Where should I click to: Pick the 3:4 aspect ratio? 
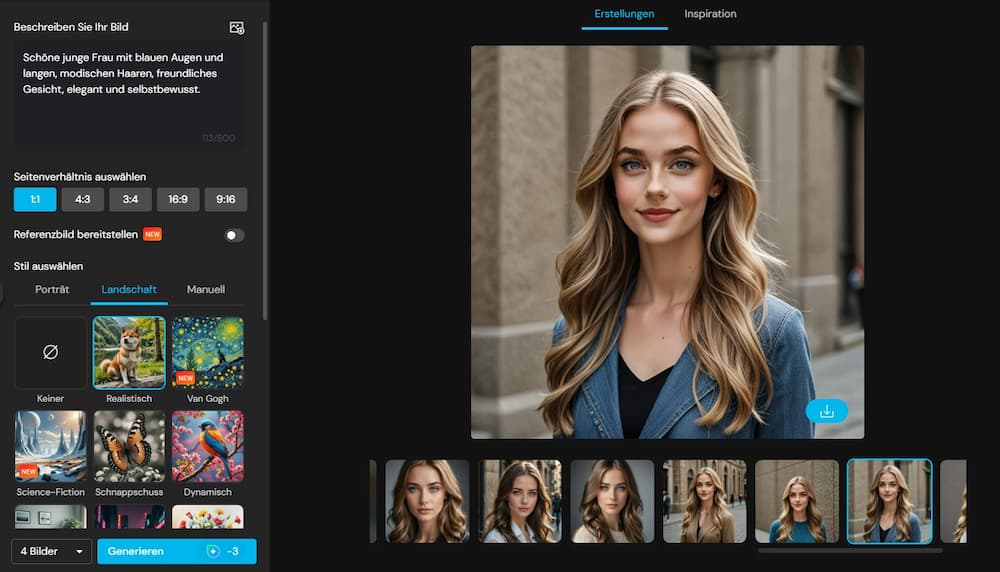130,199
